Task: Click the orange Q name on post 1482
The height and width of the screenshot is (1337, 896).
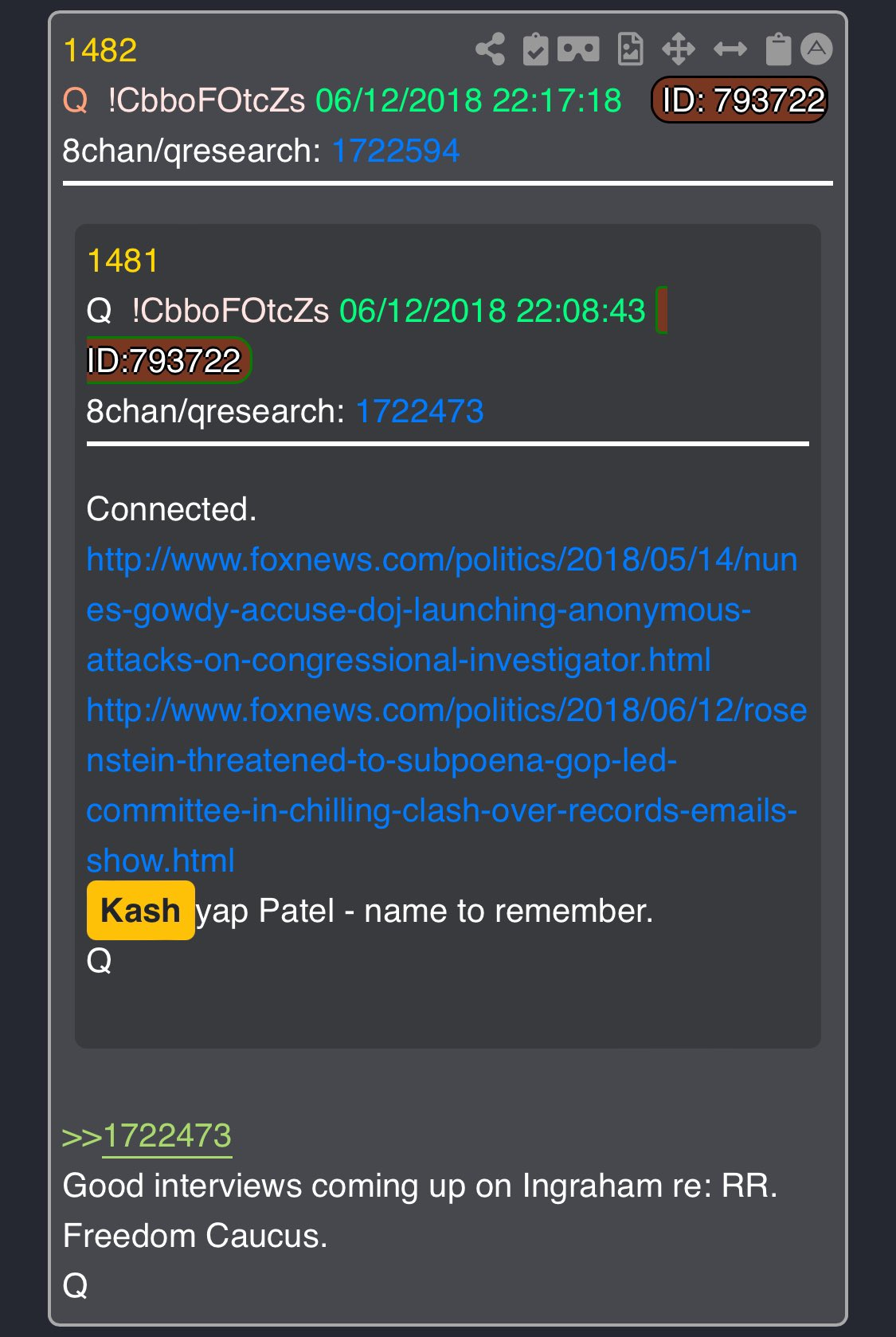Action: 76,100
